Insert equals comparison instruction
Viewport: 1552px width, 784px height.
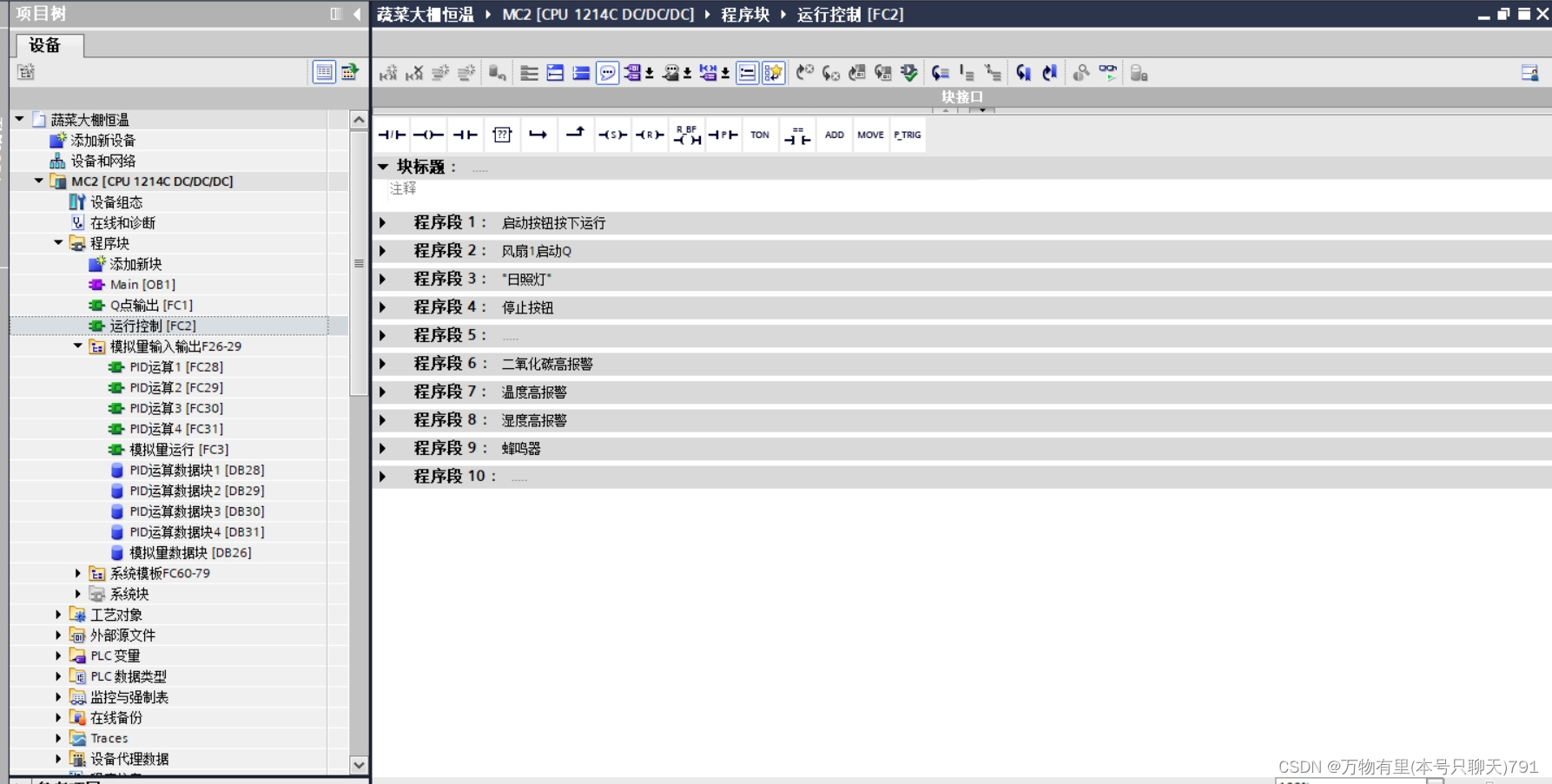pyautogui.click(x=797, y=135)
